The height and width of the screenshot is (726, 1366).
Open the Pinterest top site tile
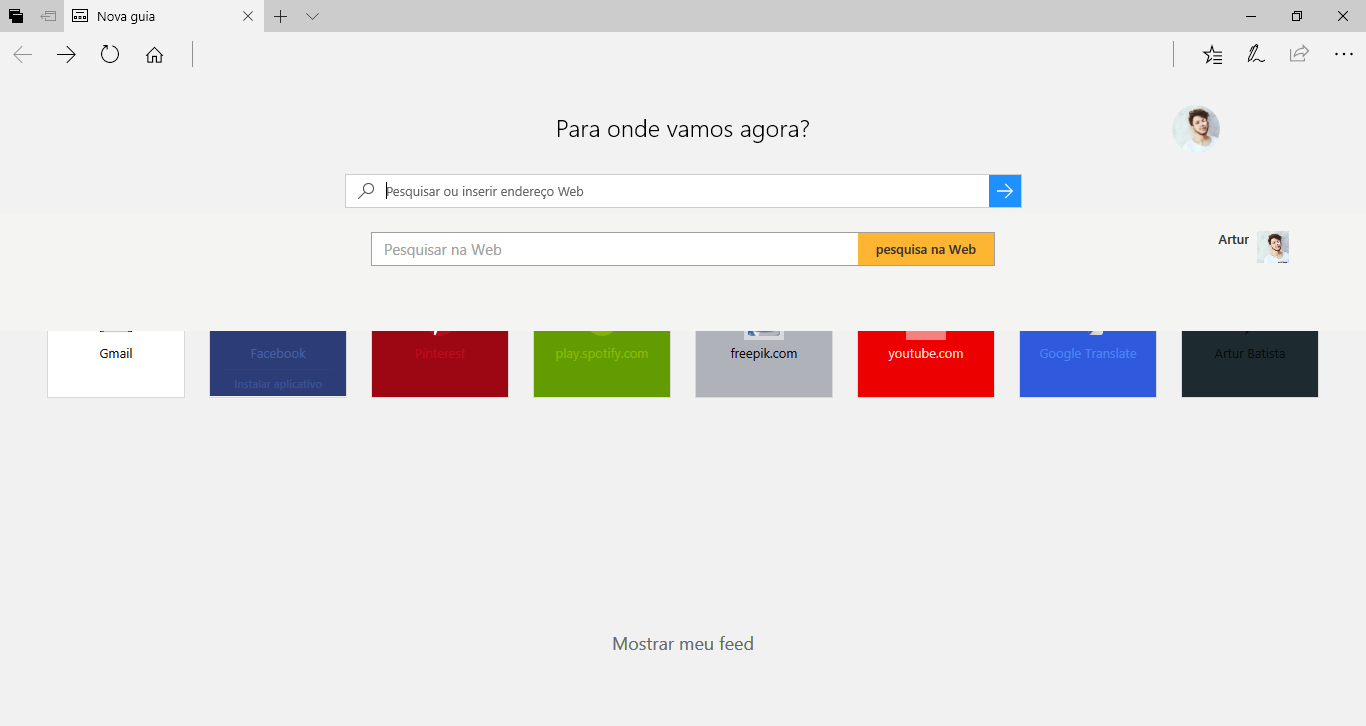point(440,363)
